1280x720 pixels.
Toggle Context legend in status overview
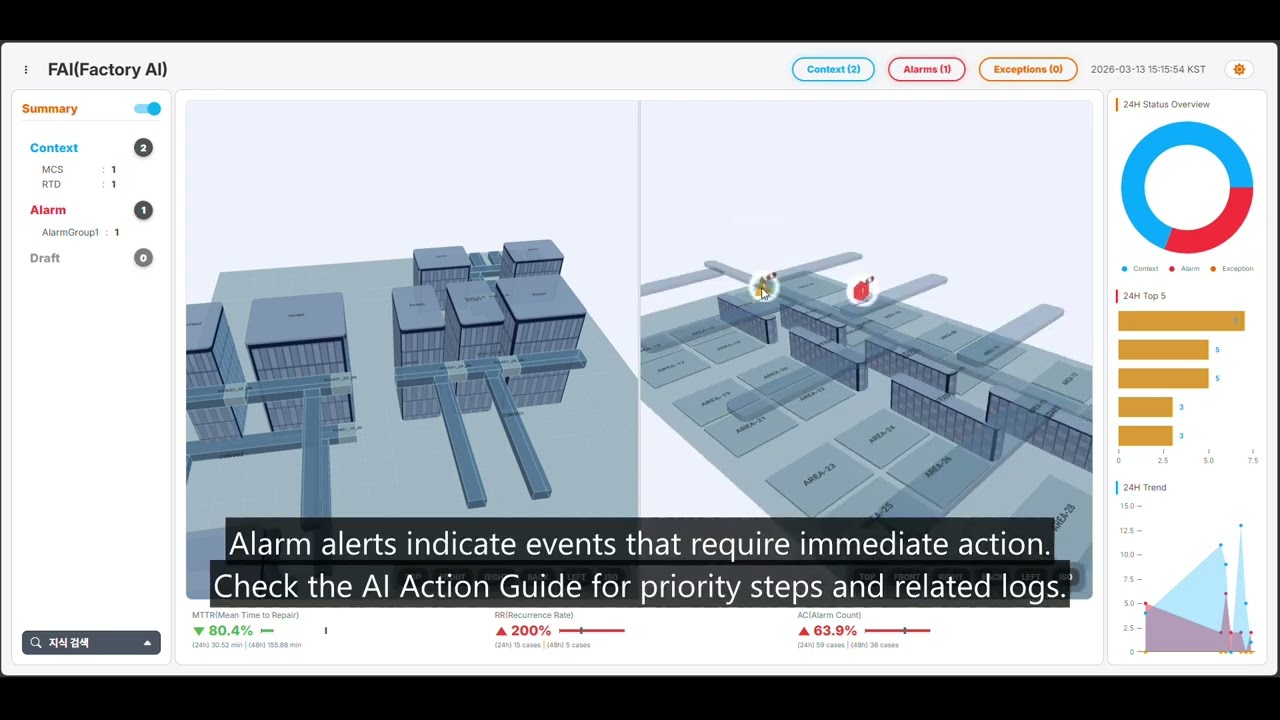pyautogui.click(x=1141, y=269)
